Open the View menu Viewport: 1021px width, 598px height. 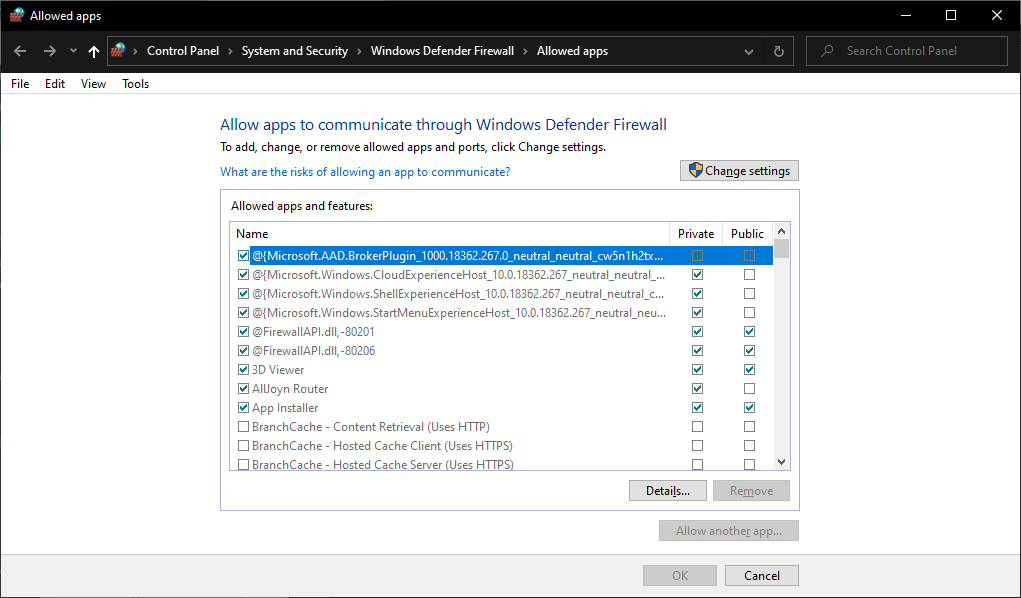[x=93, y=83]
